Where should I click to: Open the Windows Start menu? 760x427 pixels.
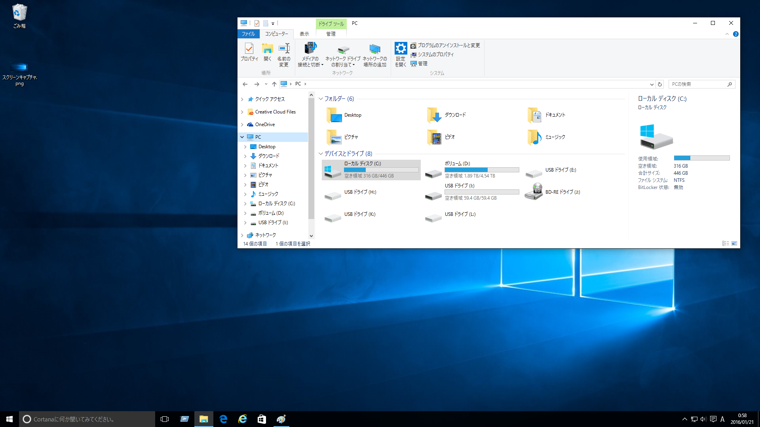tap(9, 419)
